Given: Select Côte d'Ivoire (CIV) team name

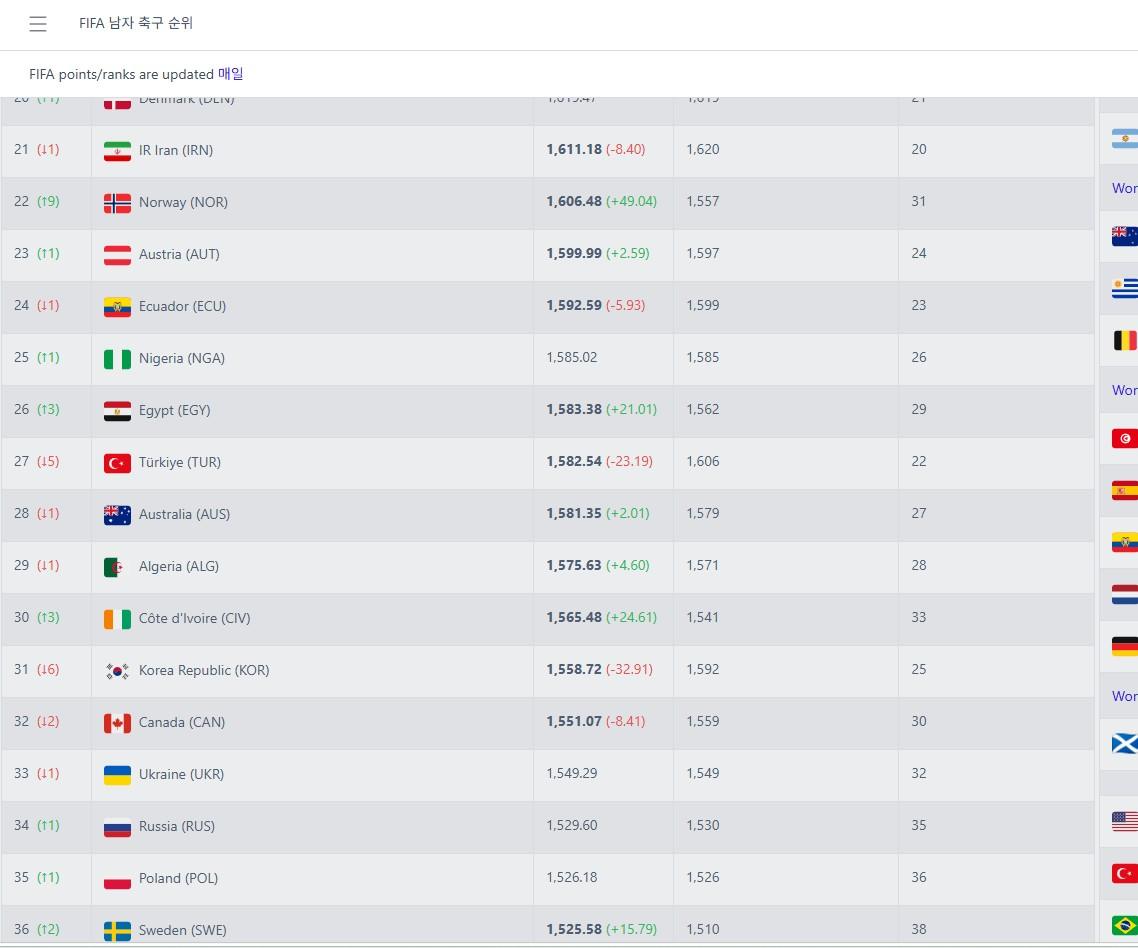Looking at the screenshot, I should (195, 618).
